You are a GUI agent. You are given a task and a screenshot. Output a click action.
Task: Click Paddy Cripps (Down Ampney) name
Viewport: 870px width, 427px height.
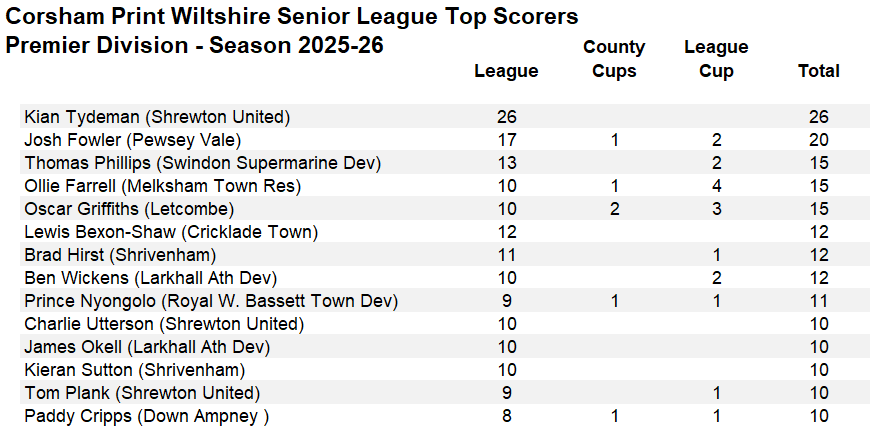[x=146, y=416]
